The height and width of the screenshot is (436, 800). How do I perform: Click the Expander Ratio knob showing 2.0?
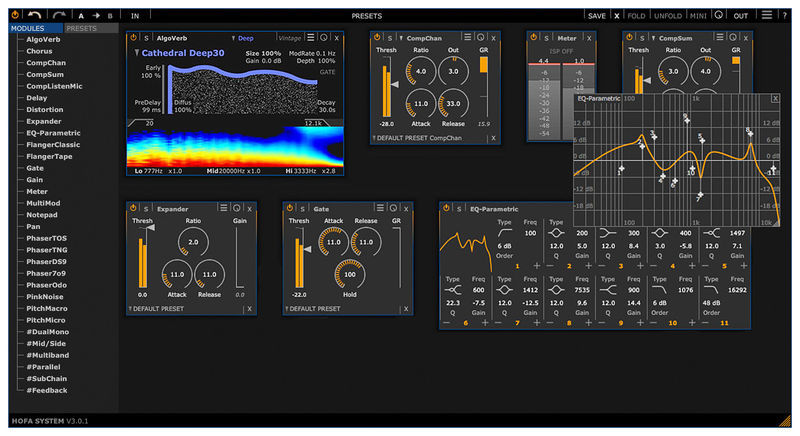[x=193, y=242]
